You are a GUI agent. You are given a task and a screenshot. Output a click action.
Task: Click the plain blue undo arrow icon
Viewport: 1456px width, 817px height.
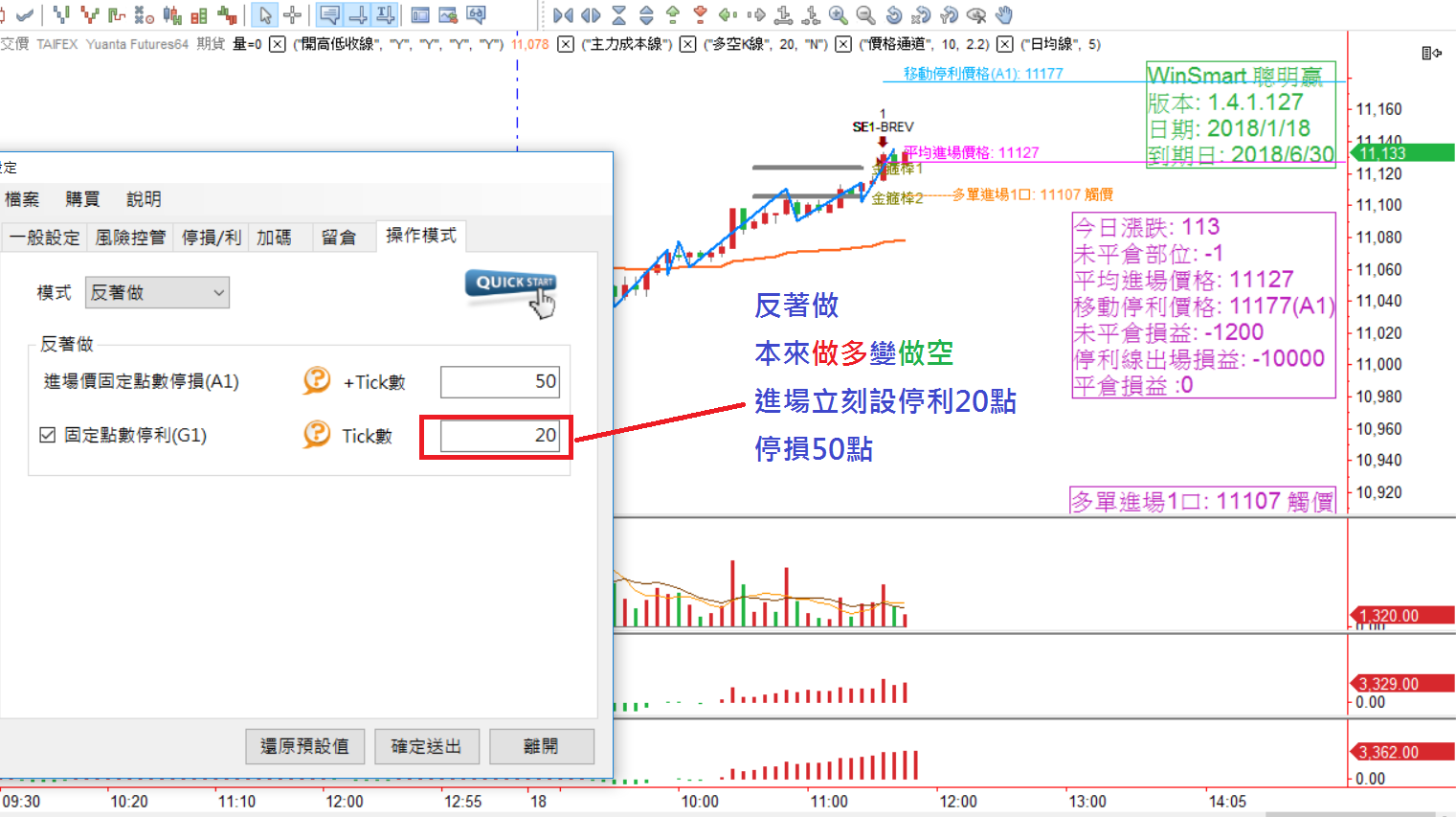pos(894,14)
